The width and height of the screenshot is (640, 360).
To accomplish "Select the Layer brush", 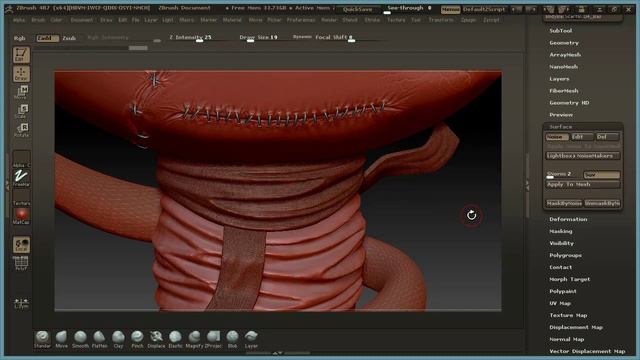I will (x=251, y=339).
